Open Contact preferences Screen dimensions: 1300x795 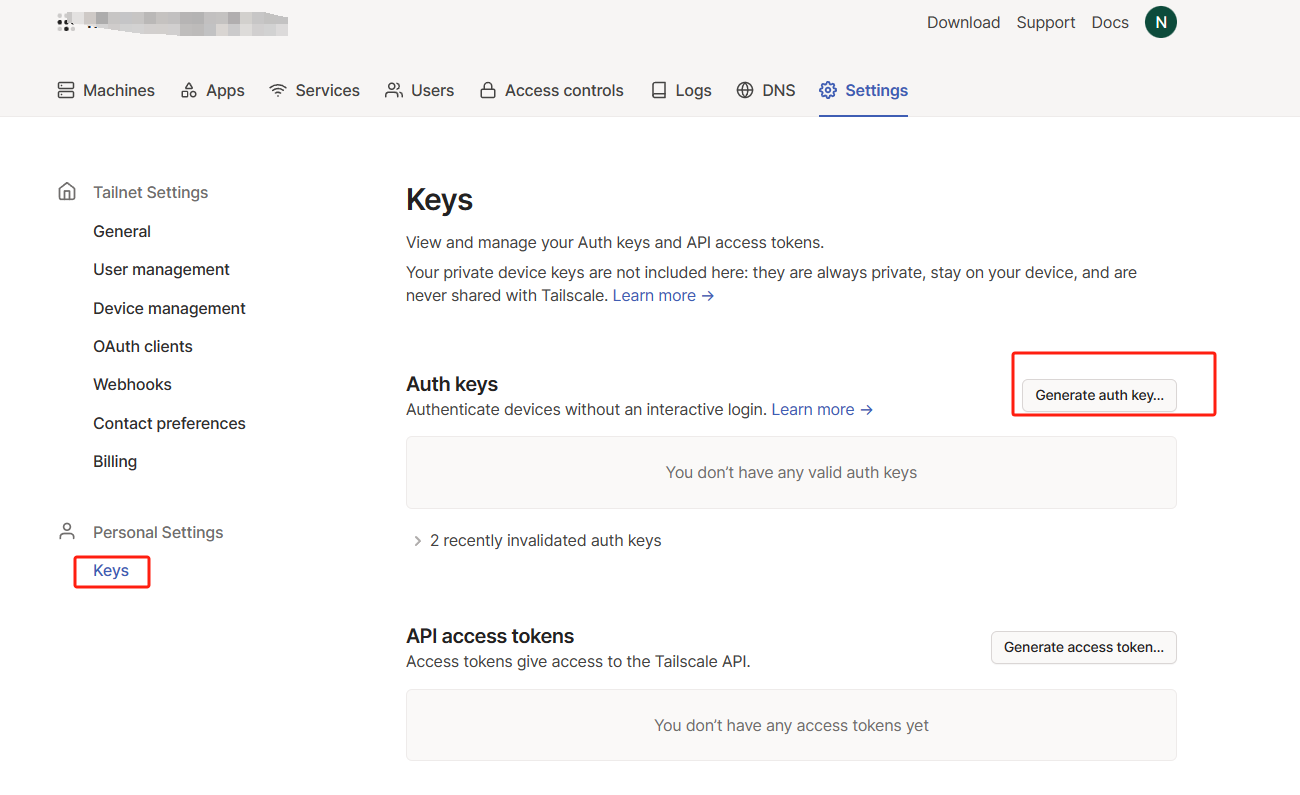169,423
